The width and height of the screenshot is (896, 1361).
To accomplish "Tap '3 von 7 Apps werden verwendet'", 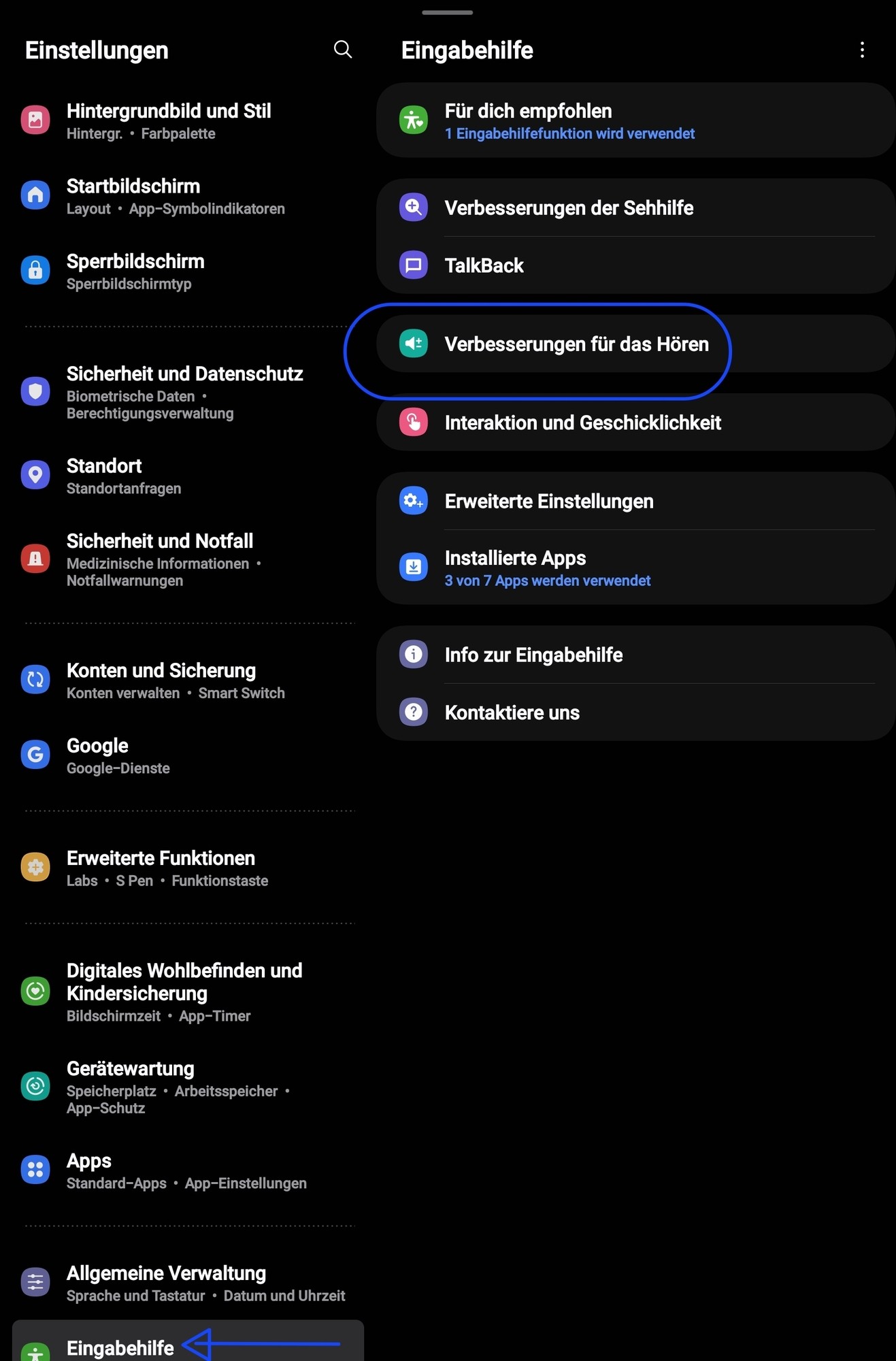I will pyautogui.click(x=548, y=581).
